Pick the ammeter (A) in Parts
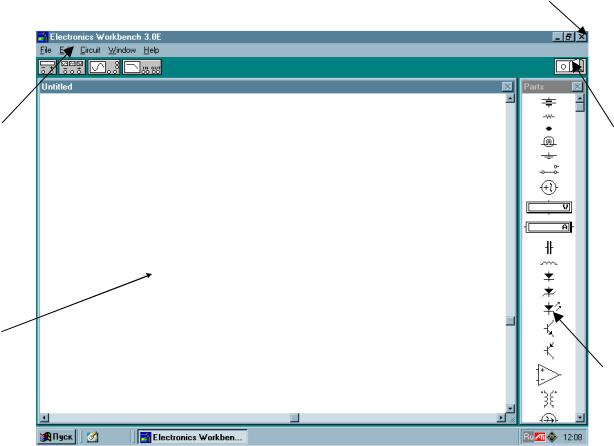This screenshot has width=614, height=446. point(549,227)
